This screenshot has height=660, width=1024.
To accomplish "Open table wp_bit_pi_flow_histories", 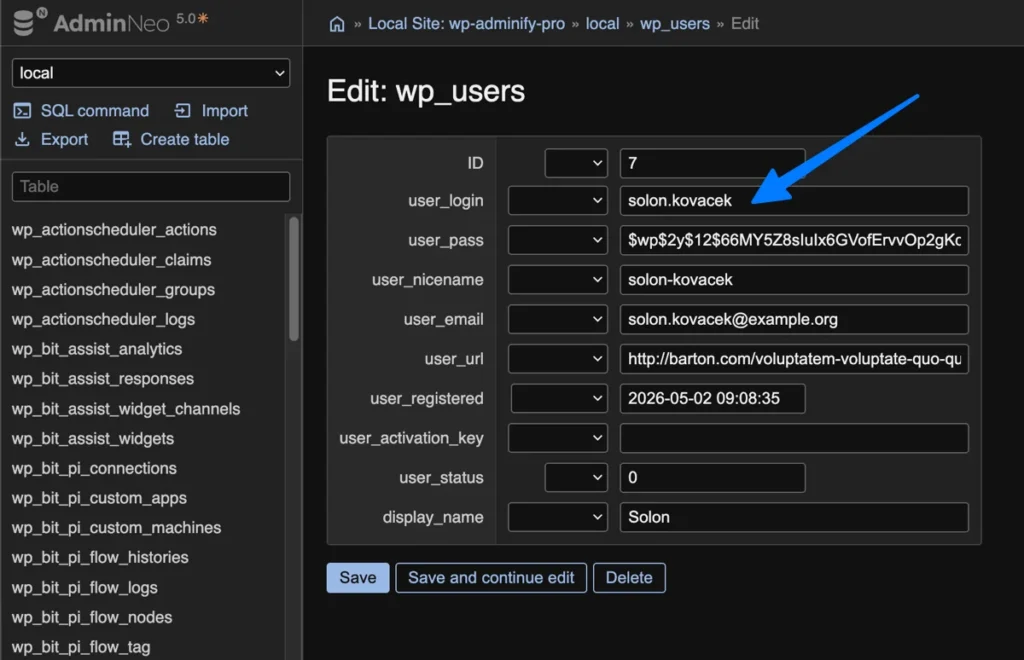I will point(100,558).
